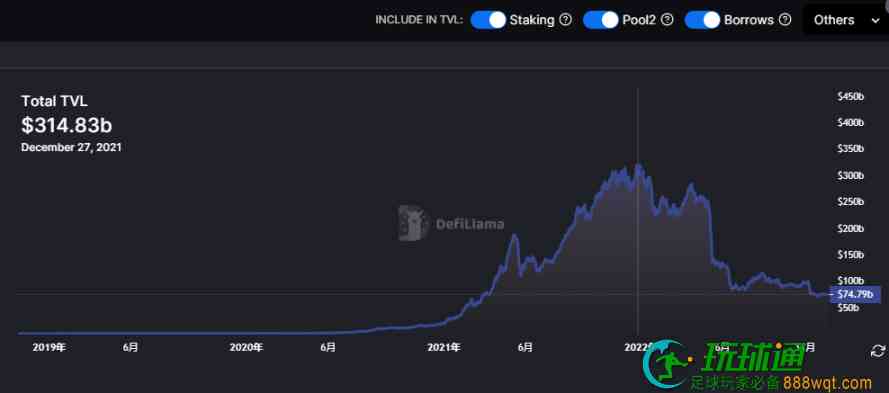
Task: Open the Pool2 help question-mark icon
Action: click(667, 20)
